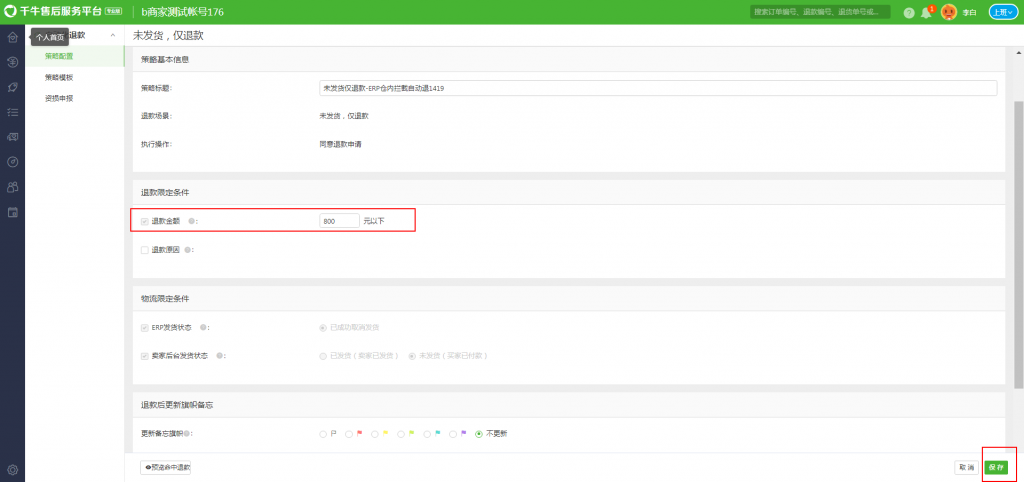Click the compass icon in sidebar

coord(12,161)
